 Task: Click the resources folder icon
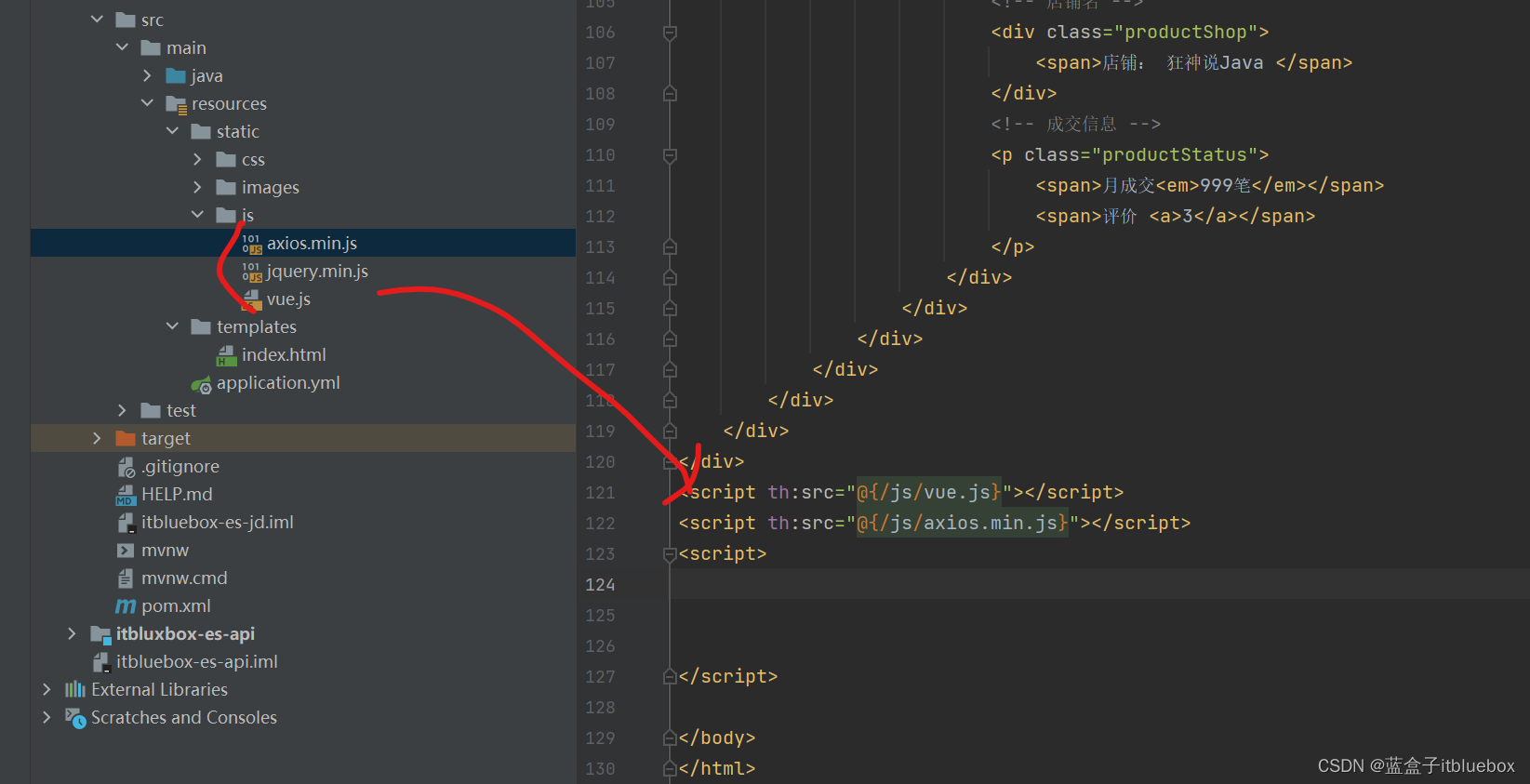[176, 103]
